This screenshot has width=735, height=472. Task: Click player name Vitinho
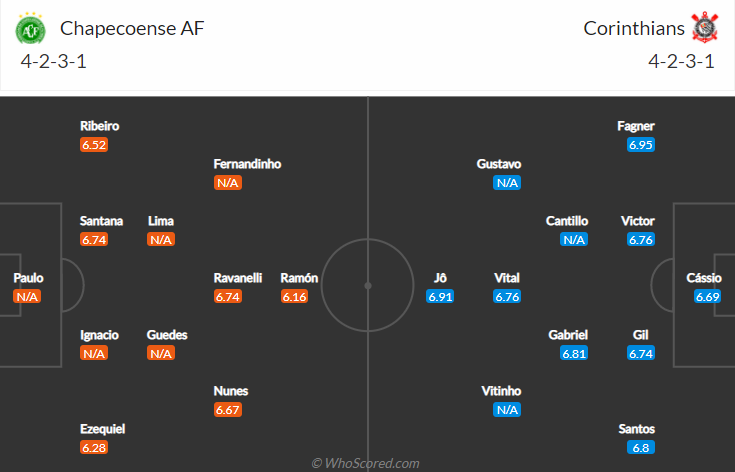coord(501,391)
